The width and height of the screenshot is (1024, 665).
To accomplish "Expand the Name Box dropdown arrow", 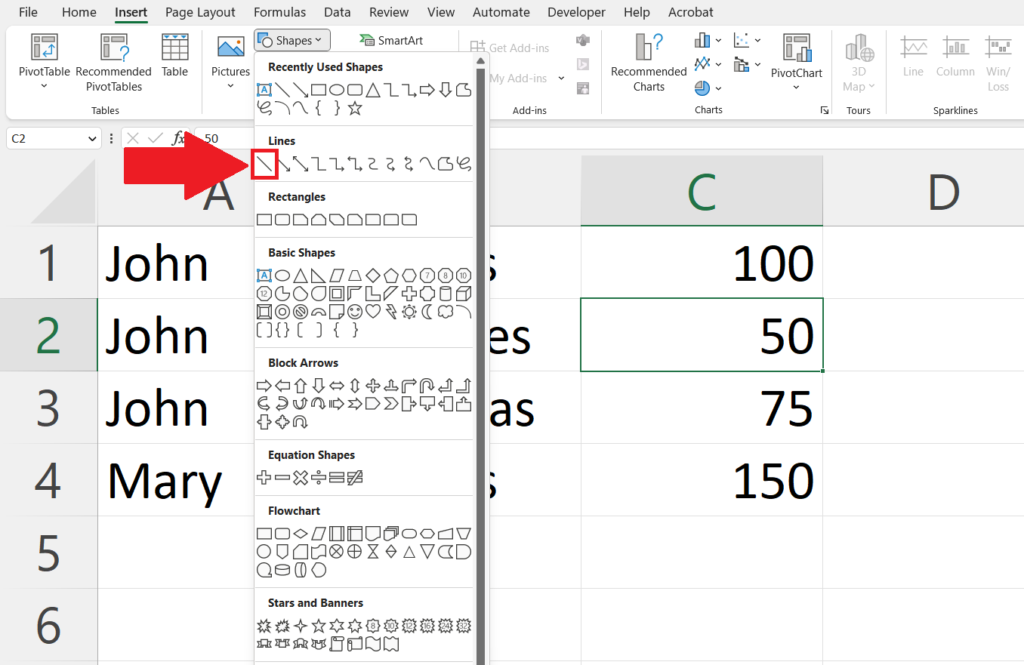I will (x=92, y=138).
